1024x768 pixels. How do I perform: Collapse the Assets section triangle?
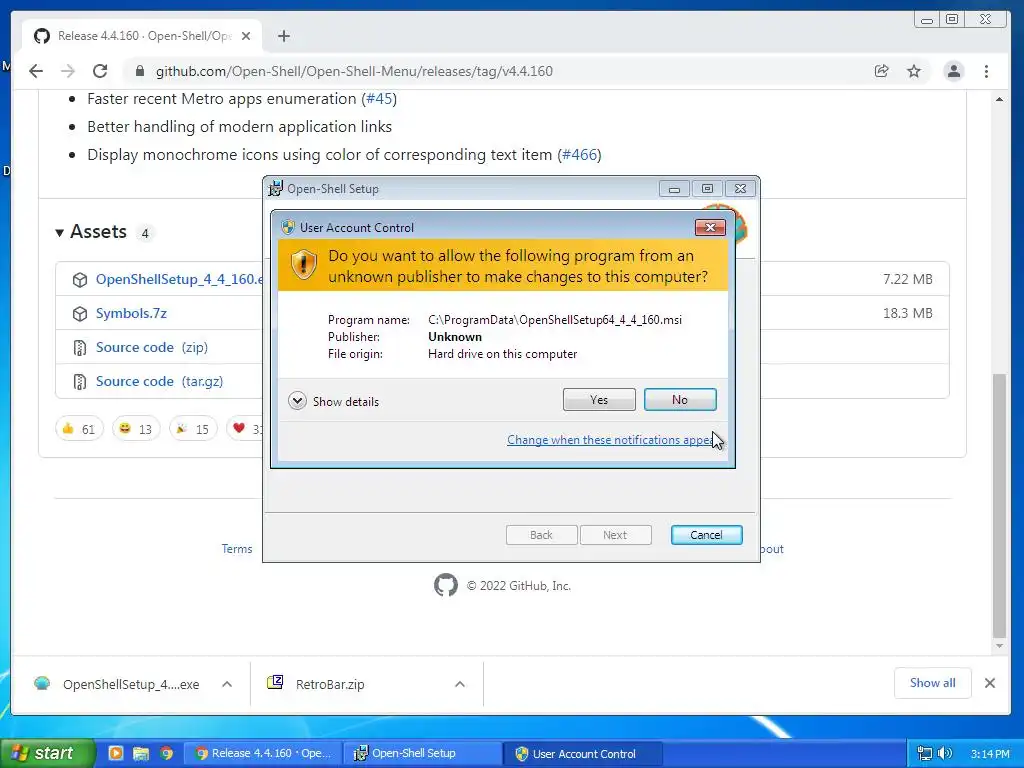(59, 232)
